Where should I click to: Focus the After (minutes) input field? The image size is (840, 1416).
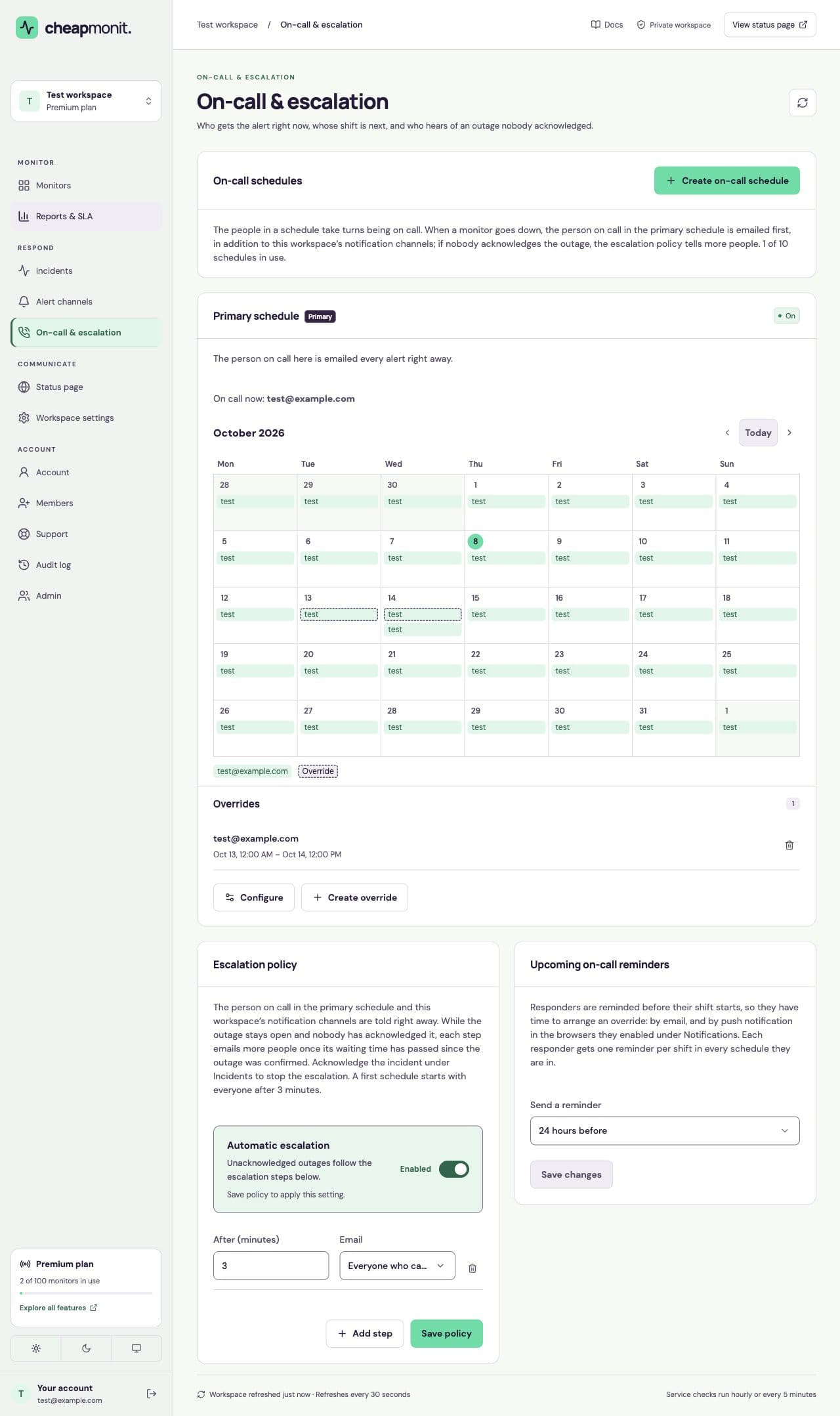pyautogui.click(x=271, y=1265)
